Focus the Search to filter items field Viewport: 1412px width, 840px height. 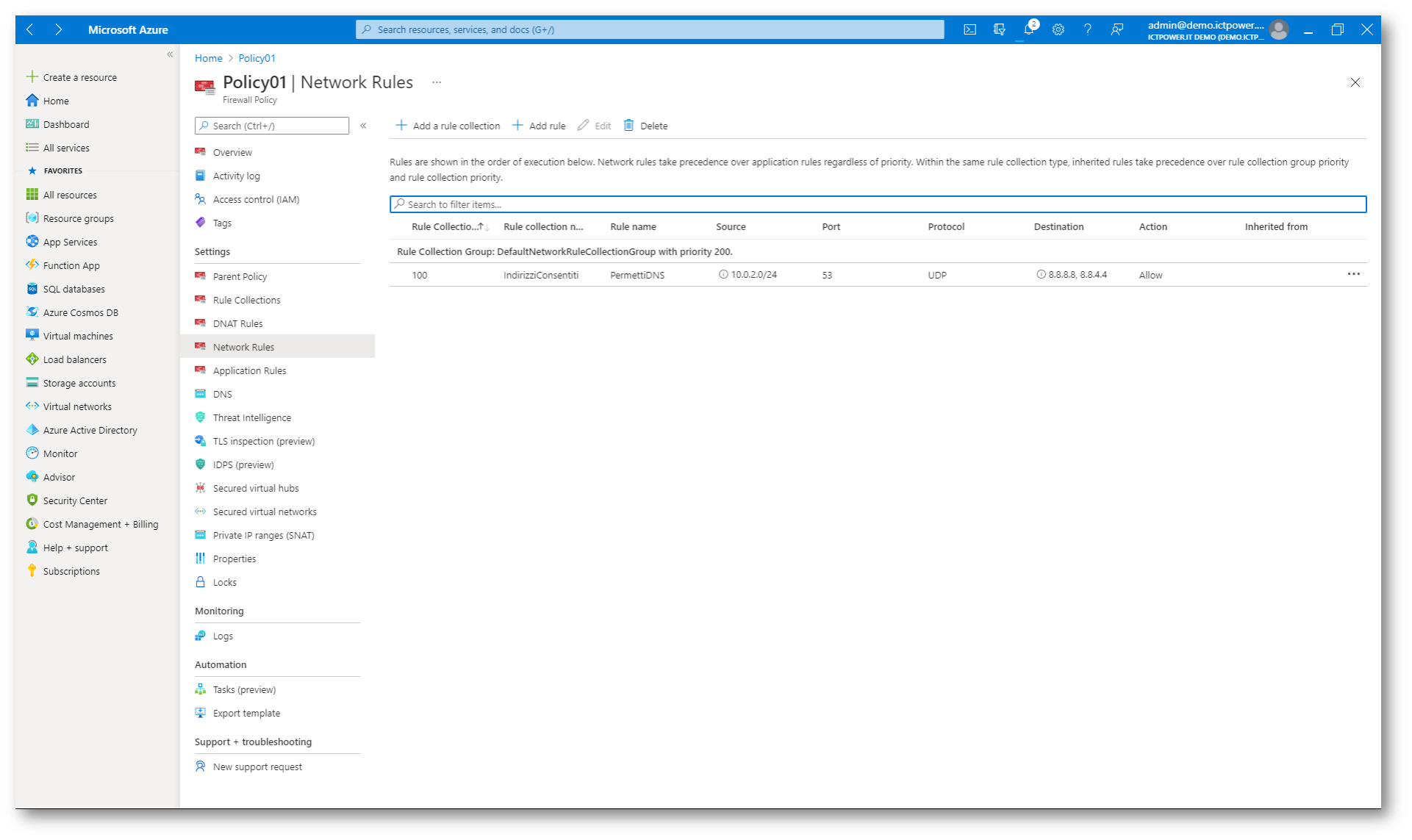tap(878, 204)
